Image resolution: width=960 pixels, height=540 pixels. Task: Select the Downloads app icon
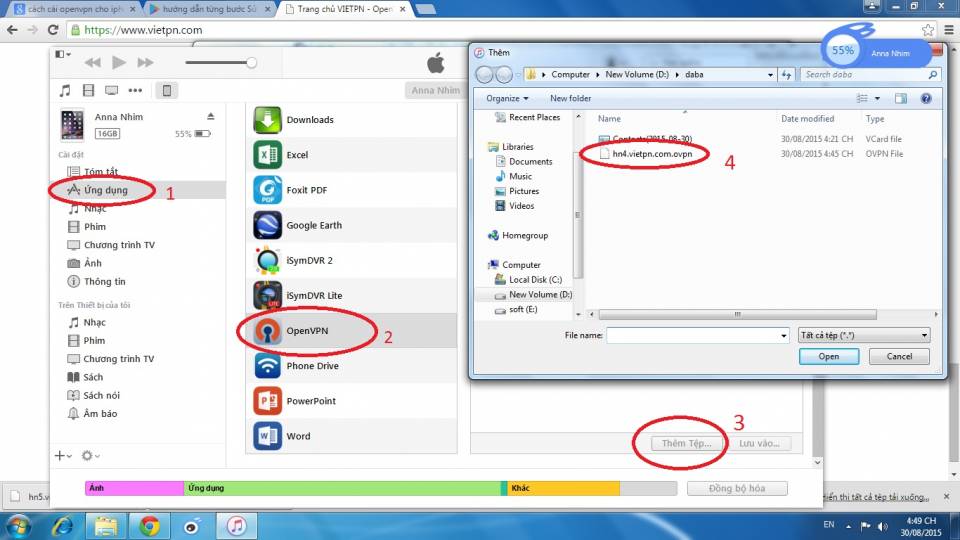(268, 119)
